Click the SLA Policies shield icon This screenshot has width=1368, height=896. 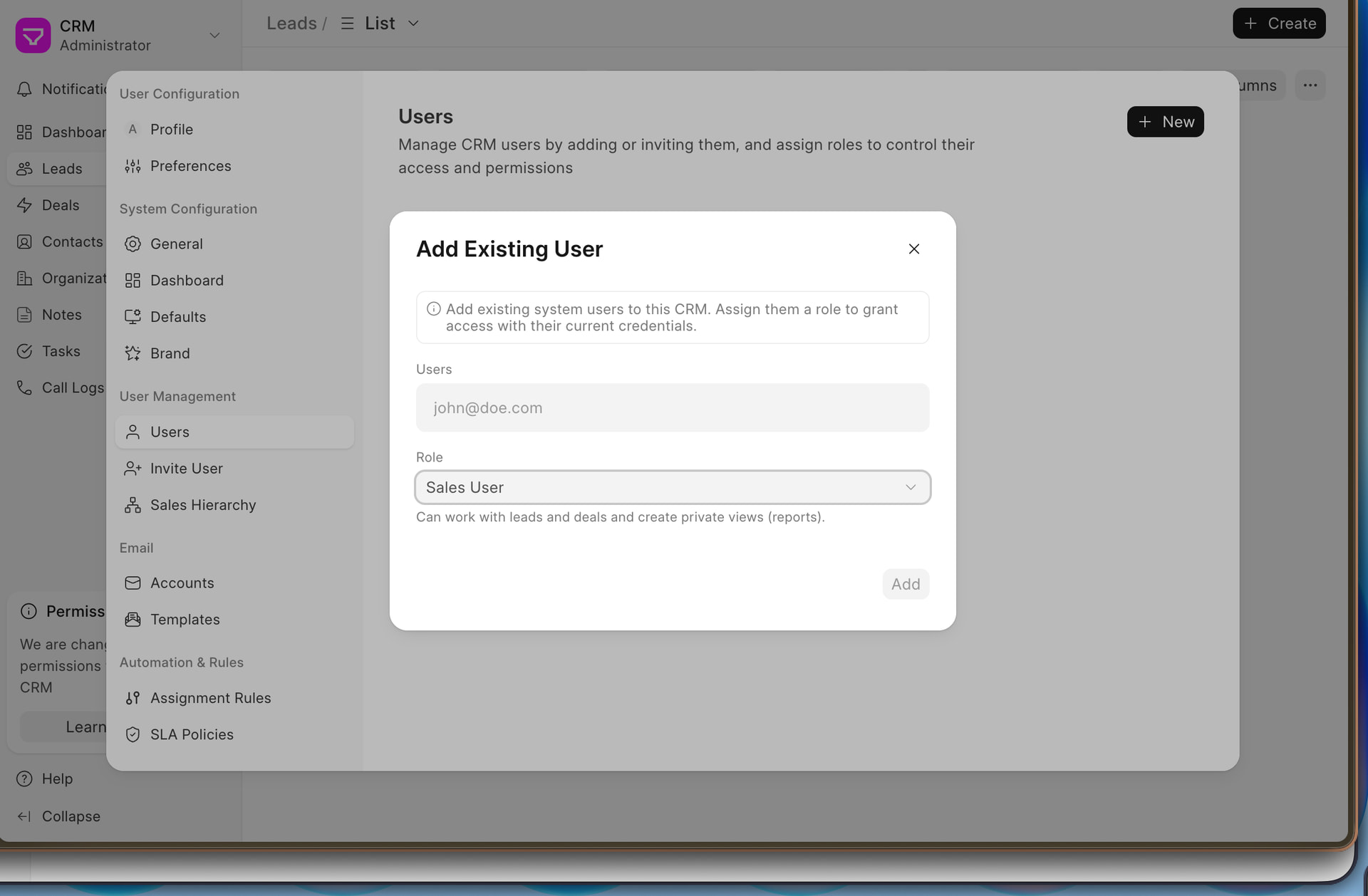(133, 734)
